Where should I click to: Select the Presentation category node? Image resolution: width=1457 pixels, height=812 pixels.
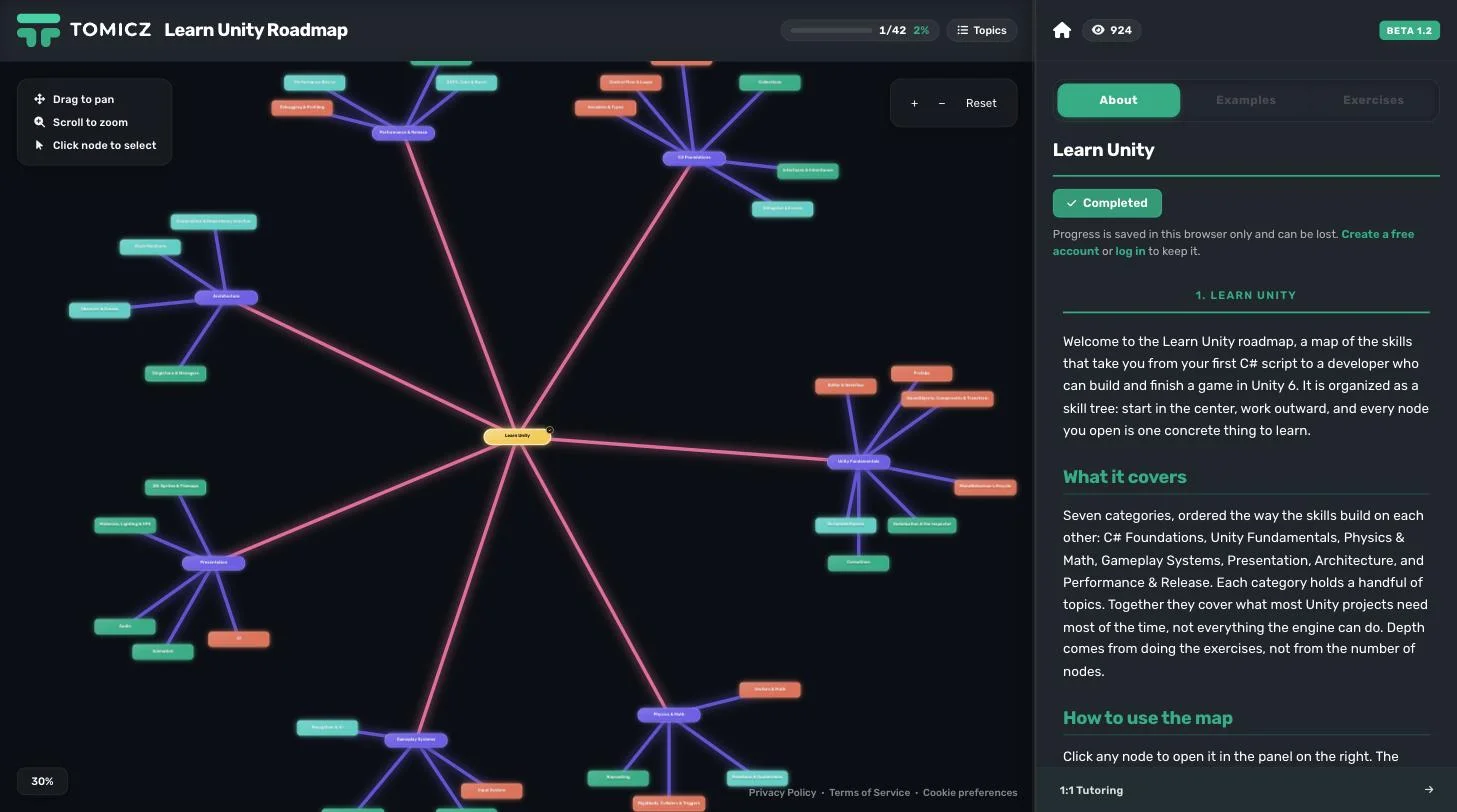pyautogui.click(x=213, y=563)
